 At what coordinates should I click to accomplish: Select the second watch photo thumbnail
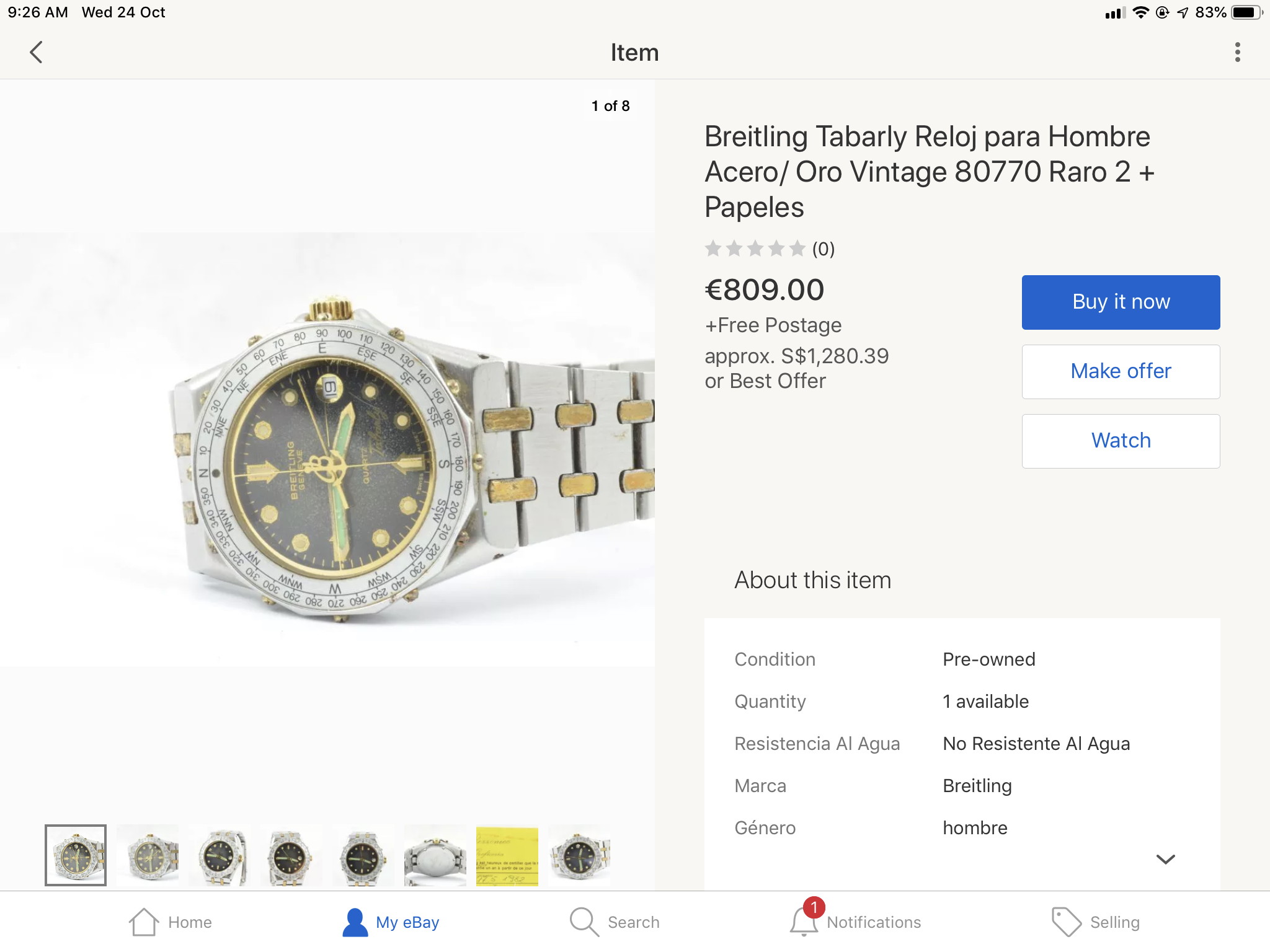click(148, 855)
